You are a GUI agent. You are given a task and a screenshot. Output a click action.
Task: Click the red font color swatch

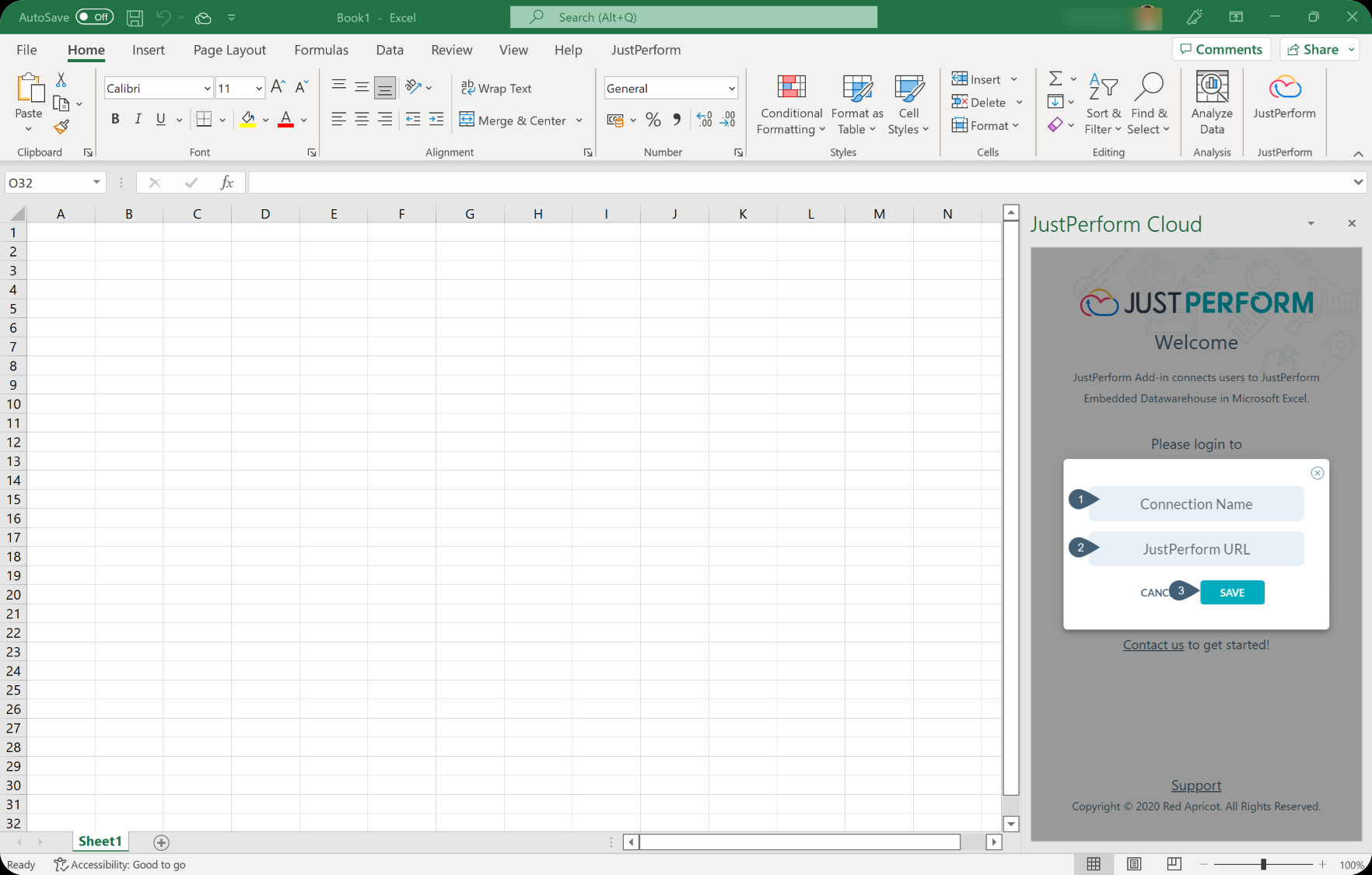click(285, 124)
